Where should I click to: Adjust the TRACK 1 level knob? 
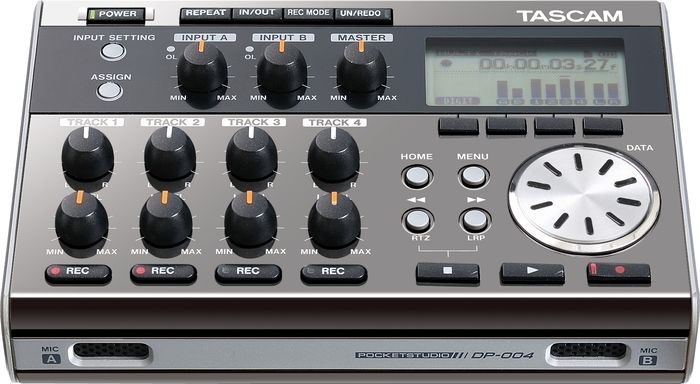82,222
